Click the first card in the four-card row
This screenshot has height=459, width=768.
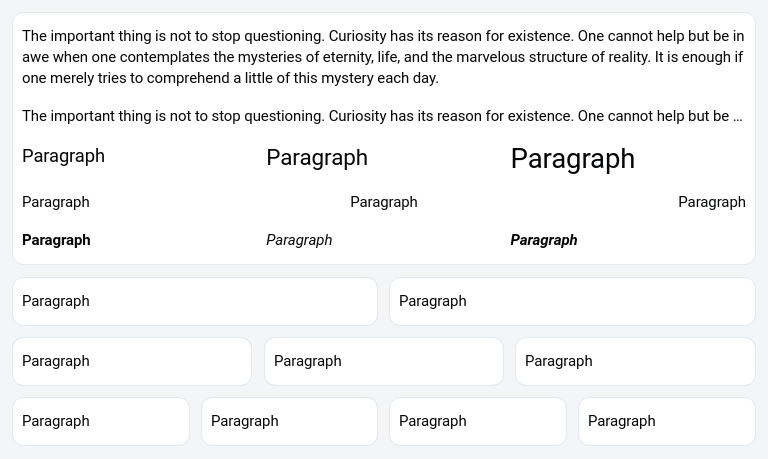(x=101, y=421)
